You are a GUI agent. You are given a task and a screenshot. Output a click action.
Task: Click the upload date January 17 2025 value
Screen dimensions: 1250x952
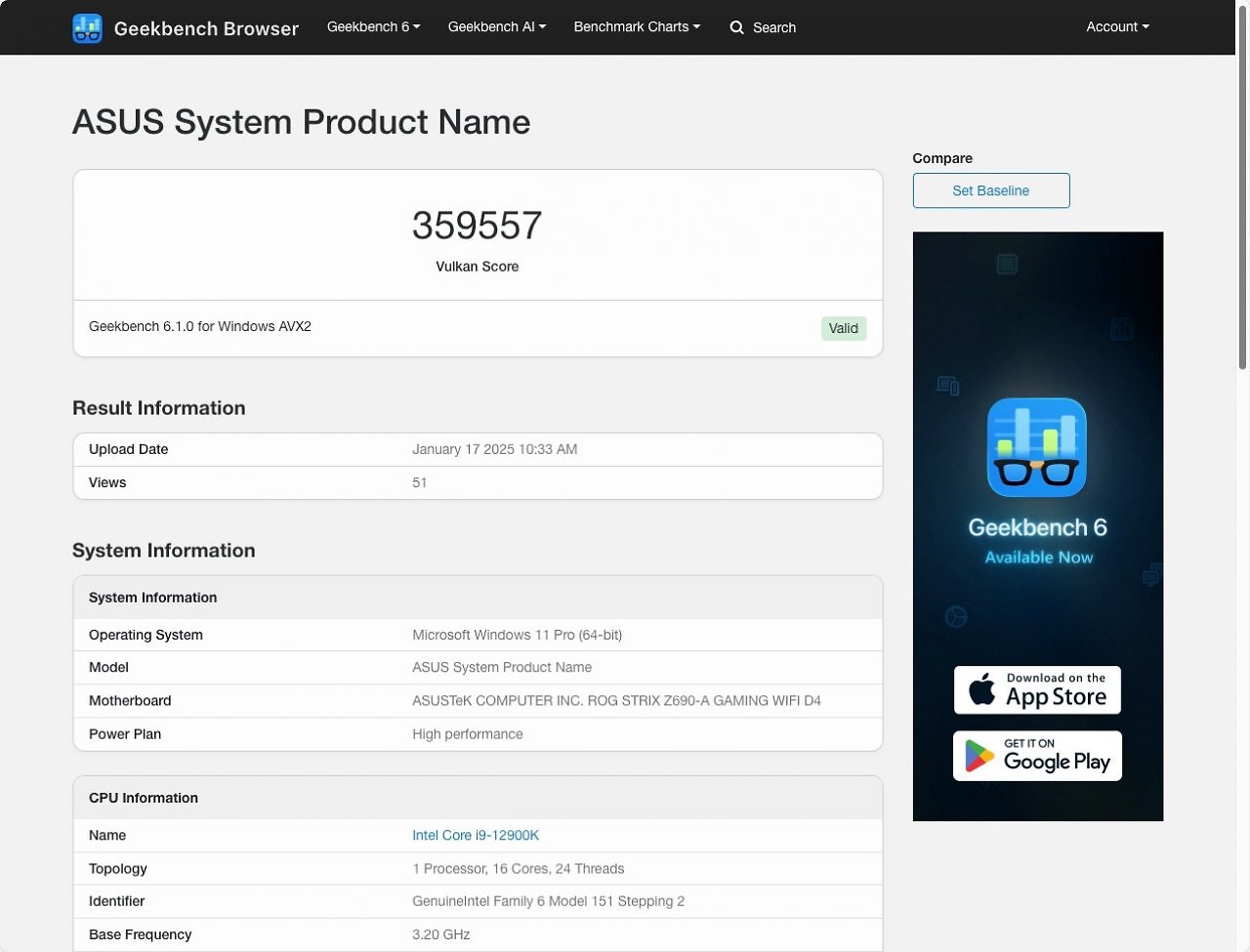495,449
